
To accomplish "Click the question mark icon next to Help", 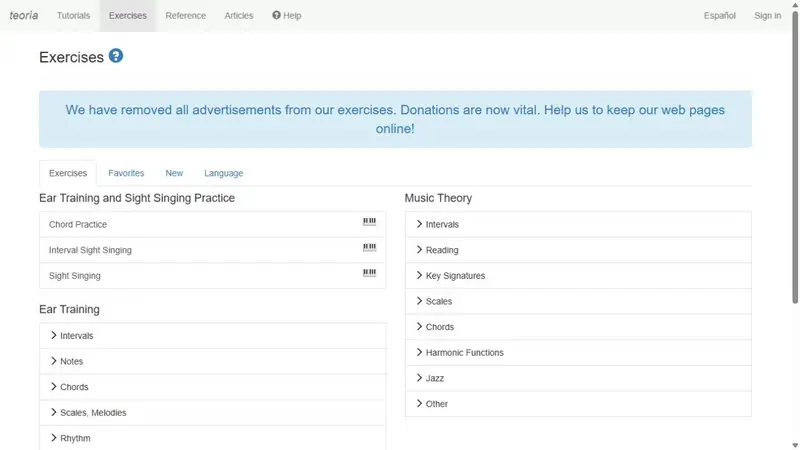I will click(276, 15).
